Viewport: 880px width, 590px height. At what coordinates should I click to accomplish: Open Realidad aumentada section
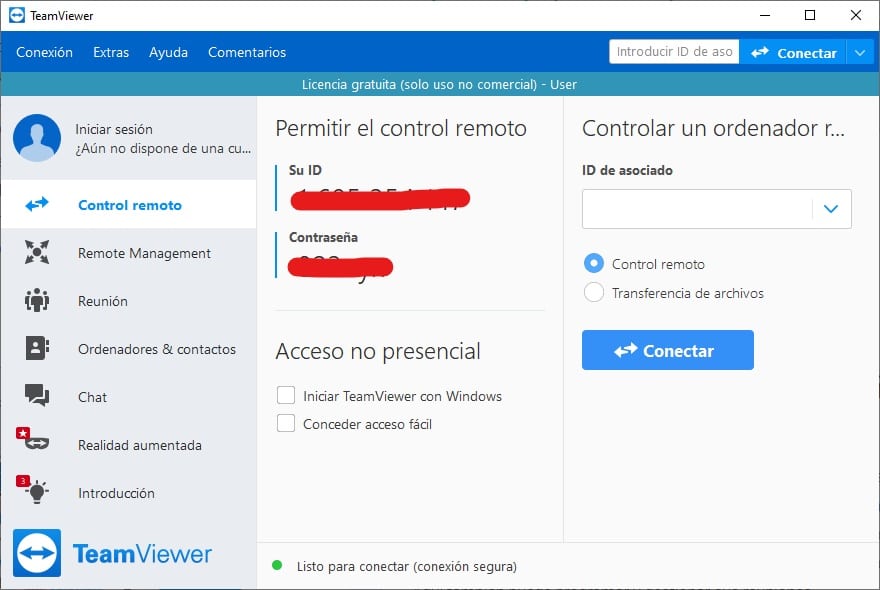pyautogui.click(x=129, y=445)
